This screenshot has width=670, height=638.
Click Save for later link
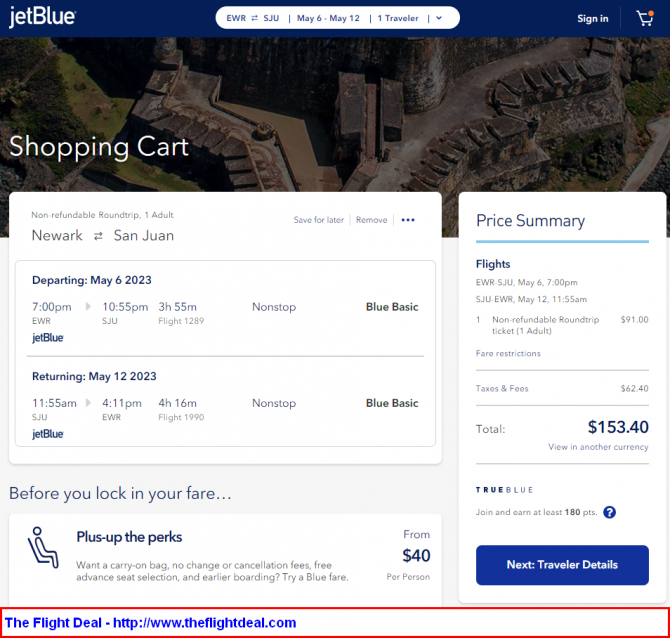[318, 220]
